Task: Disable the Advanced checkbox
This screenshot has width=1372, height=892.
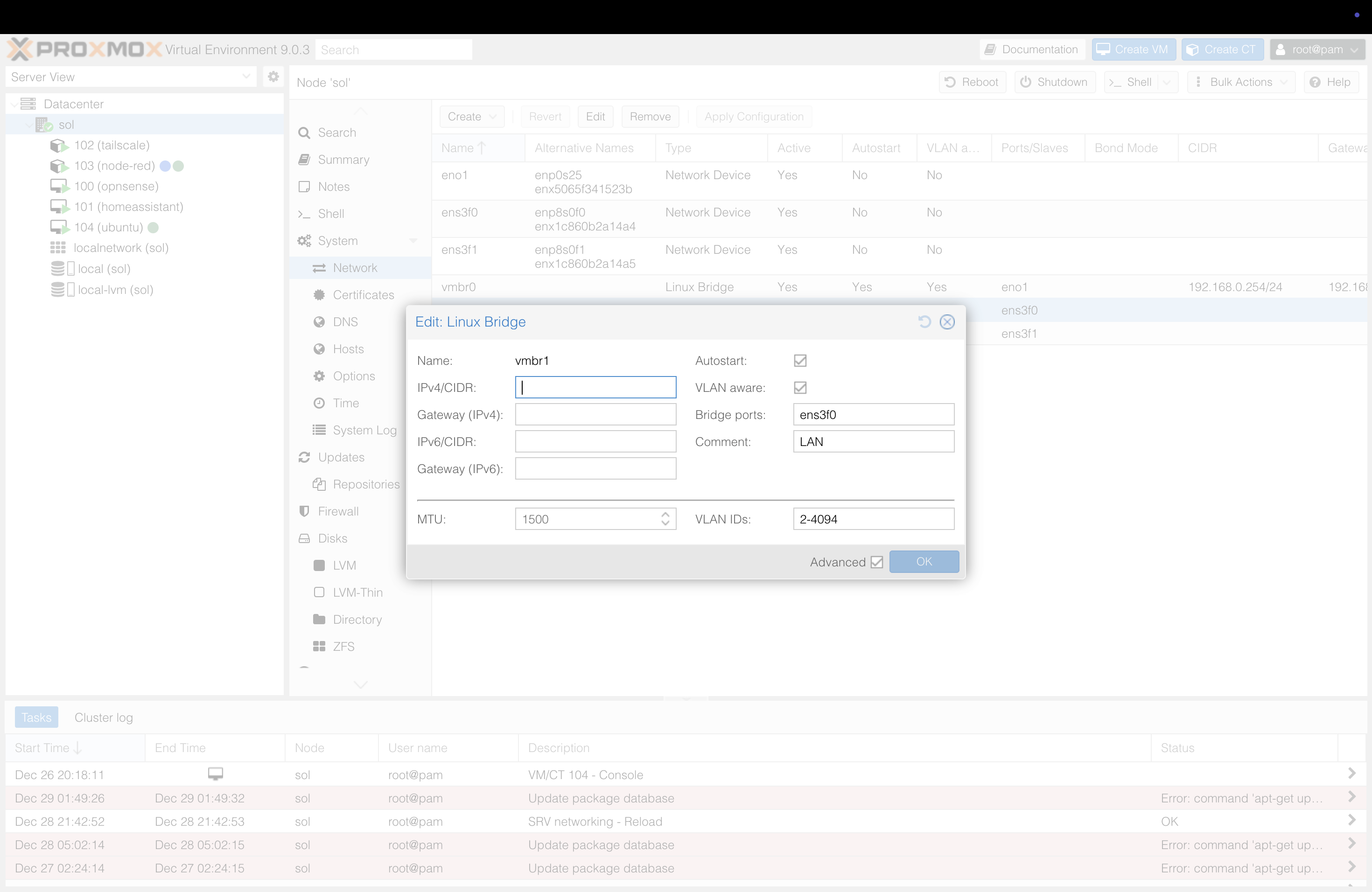Action: (876, 562)
